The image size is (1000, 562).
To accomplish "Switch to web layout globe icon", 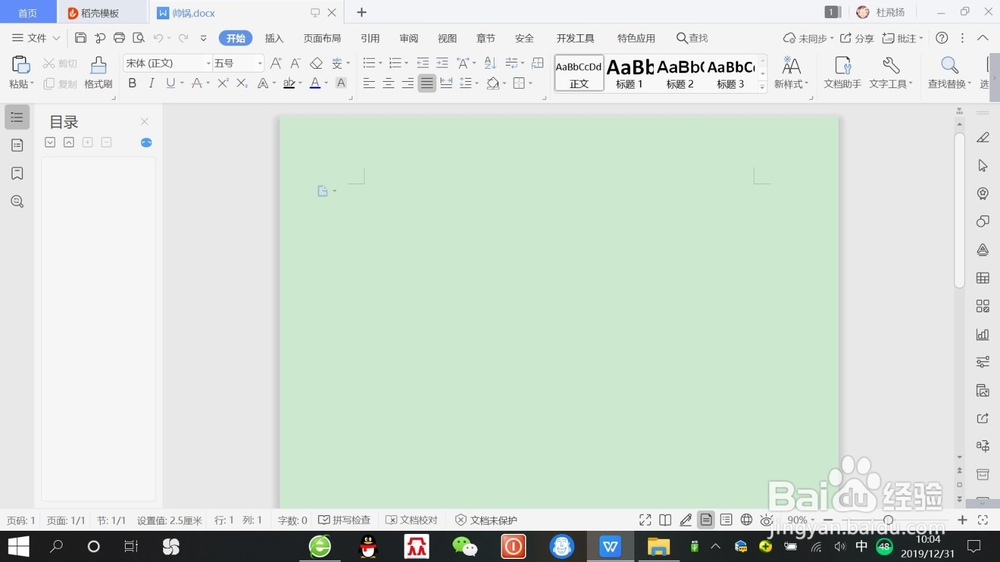I will tap(746, 520).
